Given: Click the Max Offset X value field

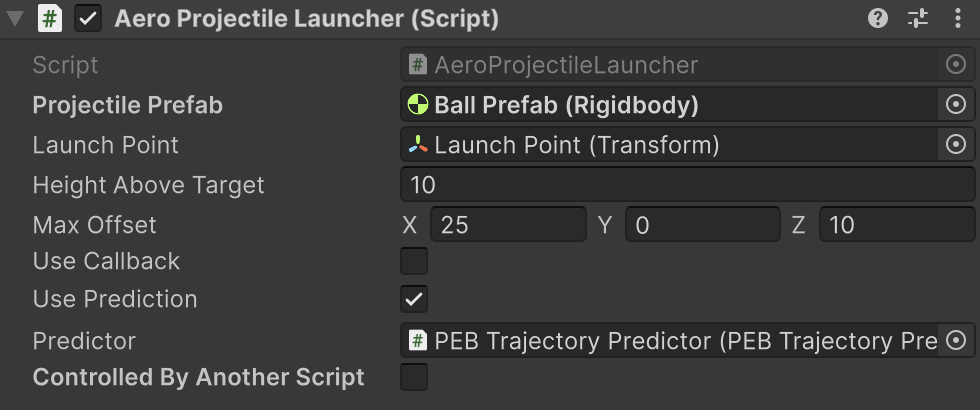Looking at the screenshot, I should (x=508, y=225).
